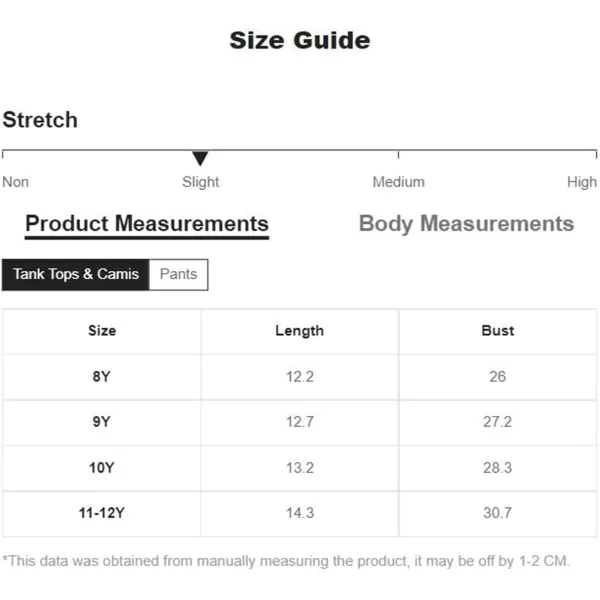Click the 14.3 length value
Screen dimensions: 600x600
(300, 513)
